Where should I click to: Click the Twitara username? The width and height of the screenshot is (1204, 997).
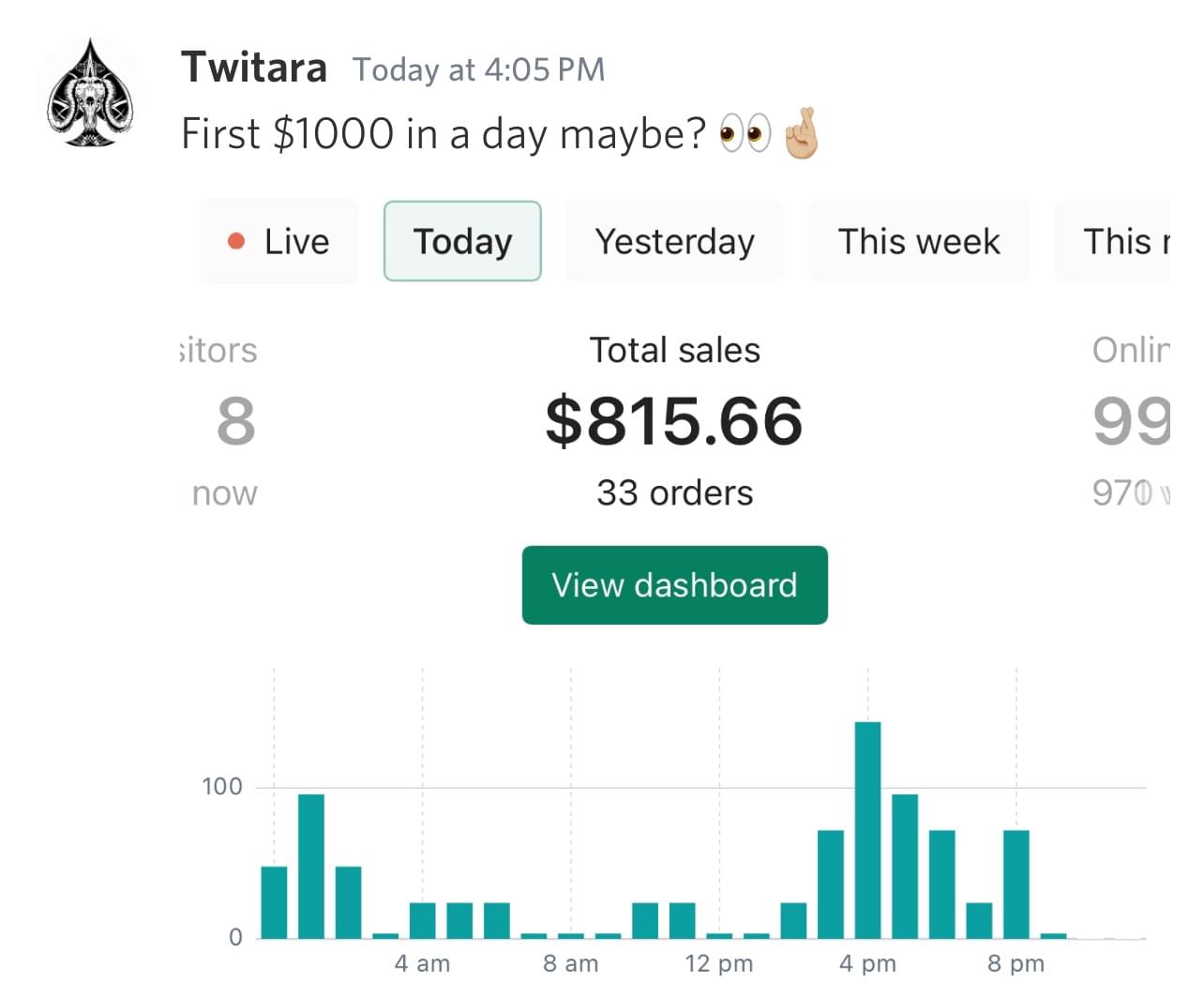[x=254, y=68]
